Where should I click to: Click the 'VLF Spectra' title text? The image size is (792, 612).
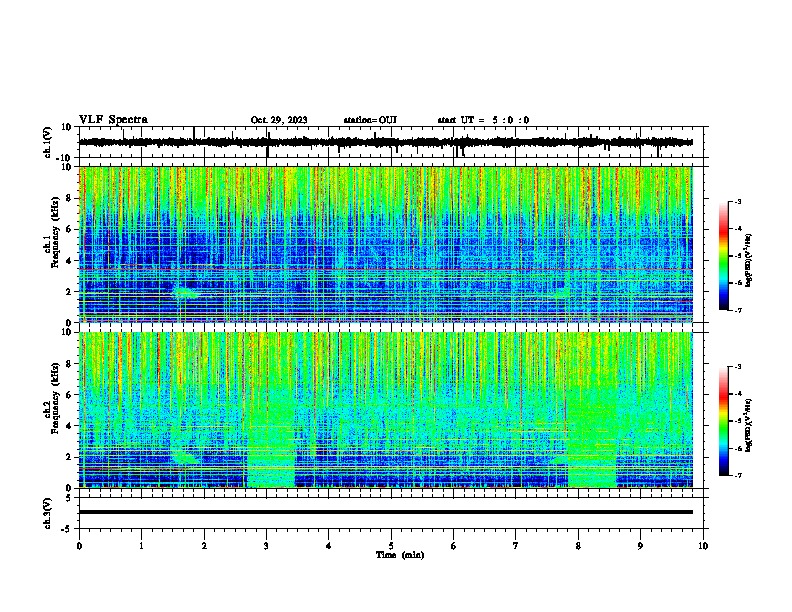tap(113, 120)
